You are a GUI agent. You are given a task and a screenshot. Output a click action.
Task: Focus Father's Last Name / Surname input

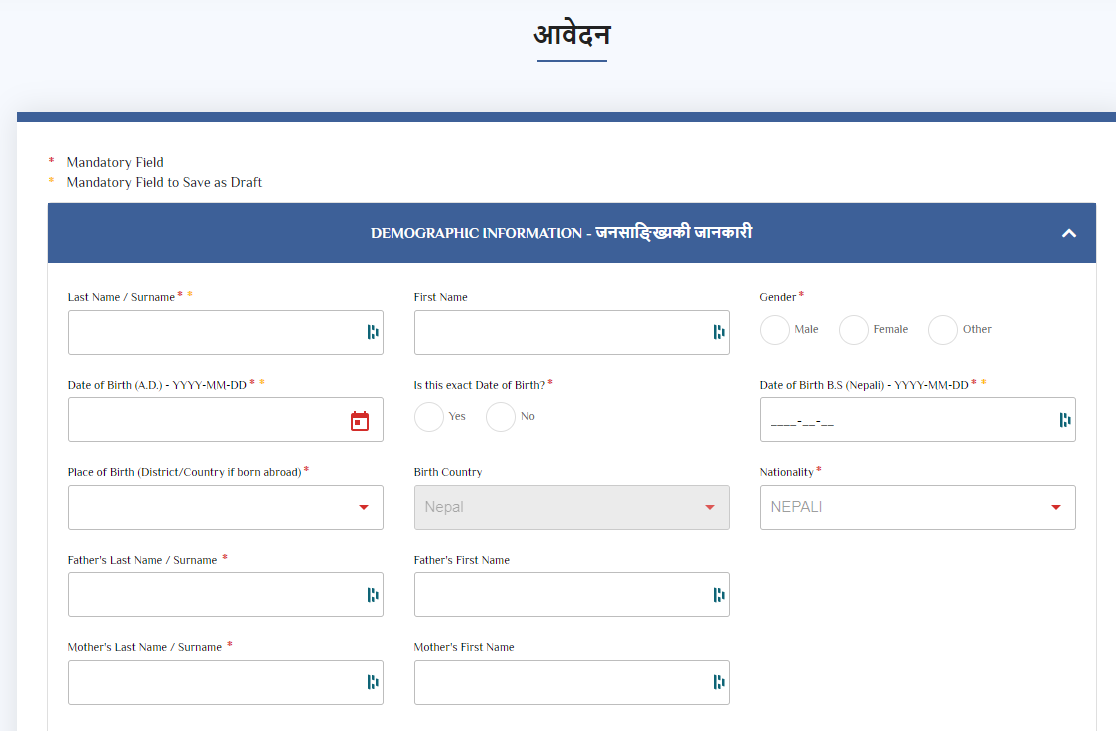point(226,594)
